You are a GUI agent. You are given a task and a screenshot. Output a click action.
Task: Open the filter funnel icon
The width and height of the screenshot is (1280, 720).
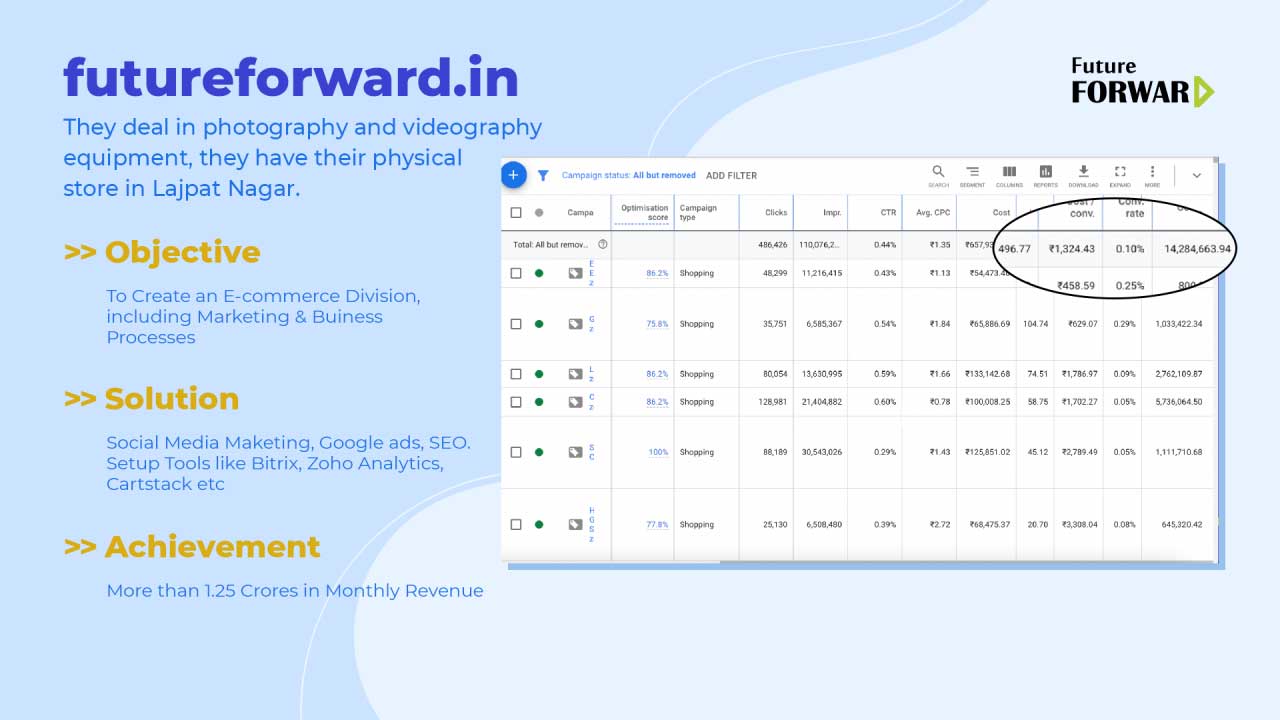tap(543, 175)
